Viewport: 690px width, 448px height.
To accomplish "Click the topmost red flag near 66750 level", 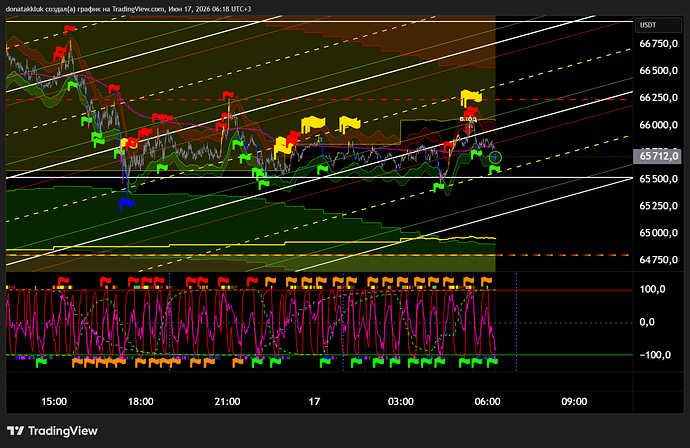I will point(69,29).
